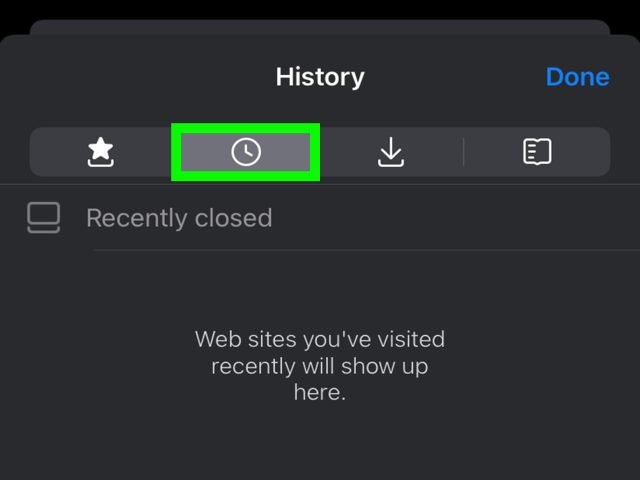Click empty area below the empty-history message
This screenshot has height=480, width=640.
pos(320,443)
